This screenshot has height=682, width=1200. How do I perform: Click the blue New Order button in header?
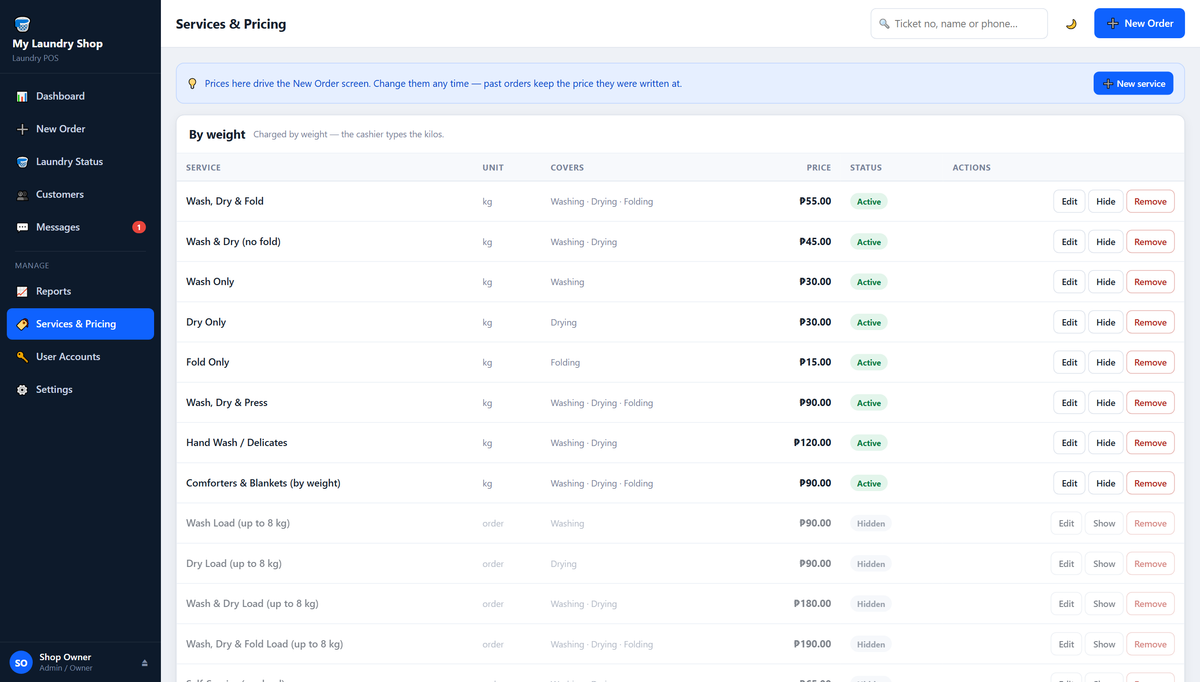(1139, 23)
